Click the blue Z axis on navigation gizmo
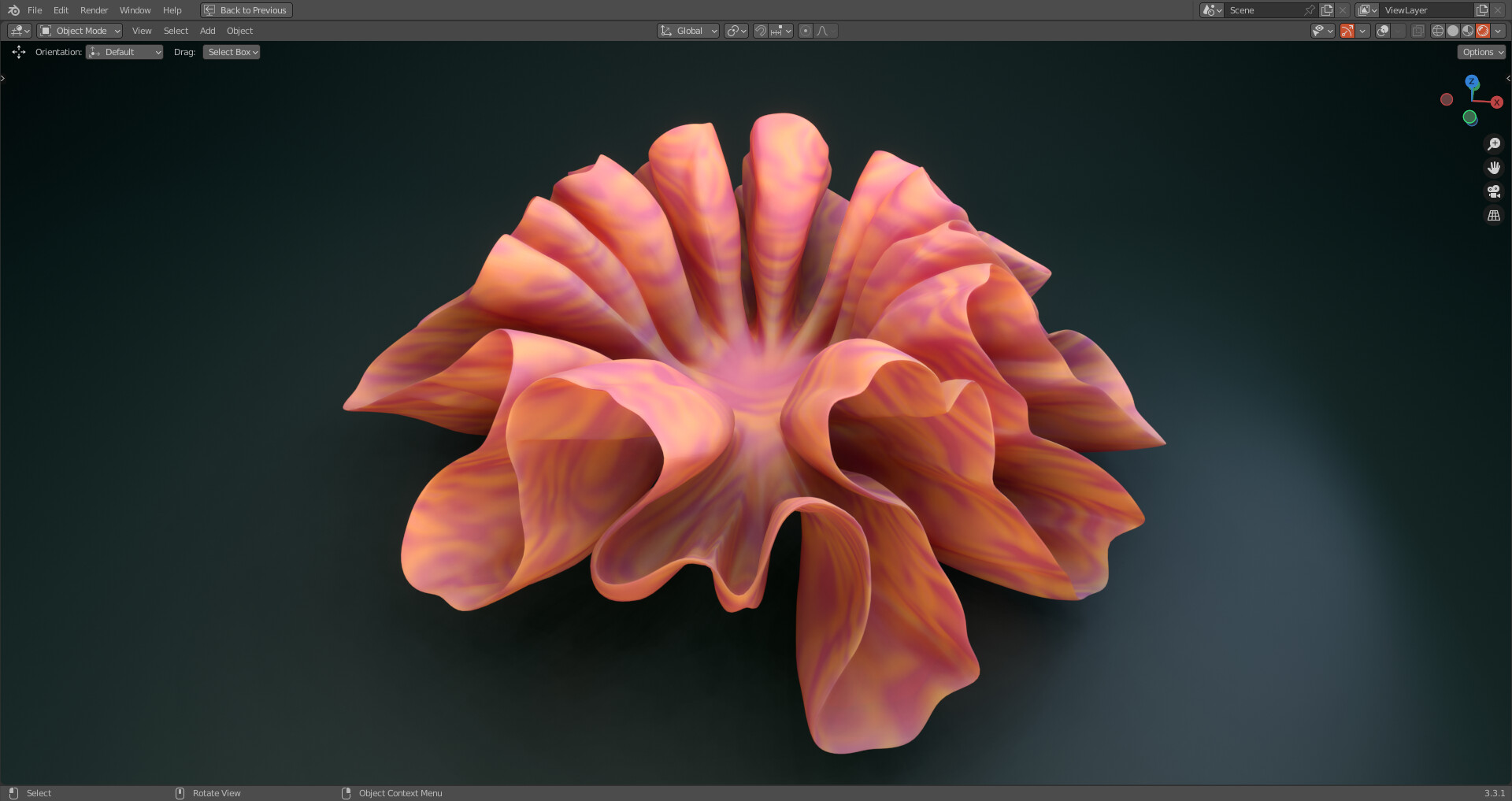 (x=1471, y=81)
